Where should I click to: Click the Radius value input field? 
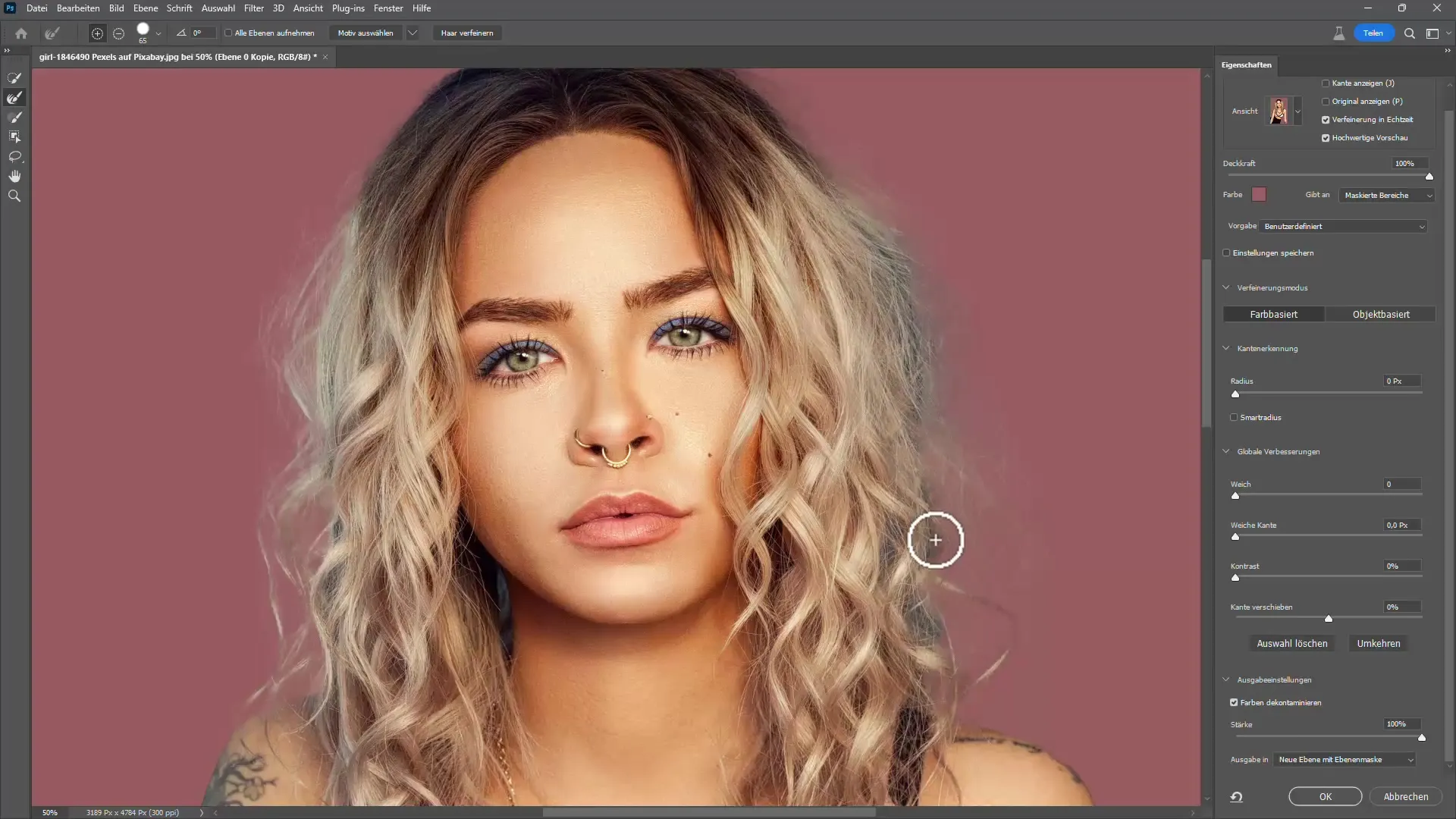coord(1402,381)
